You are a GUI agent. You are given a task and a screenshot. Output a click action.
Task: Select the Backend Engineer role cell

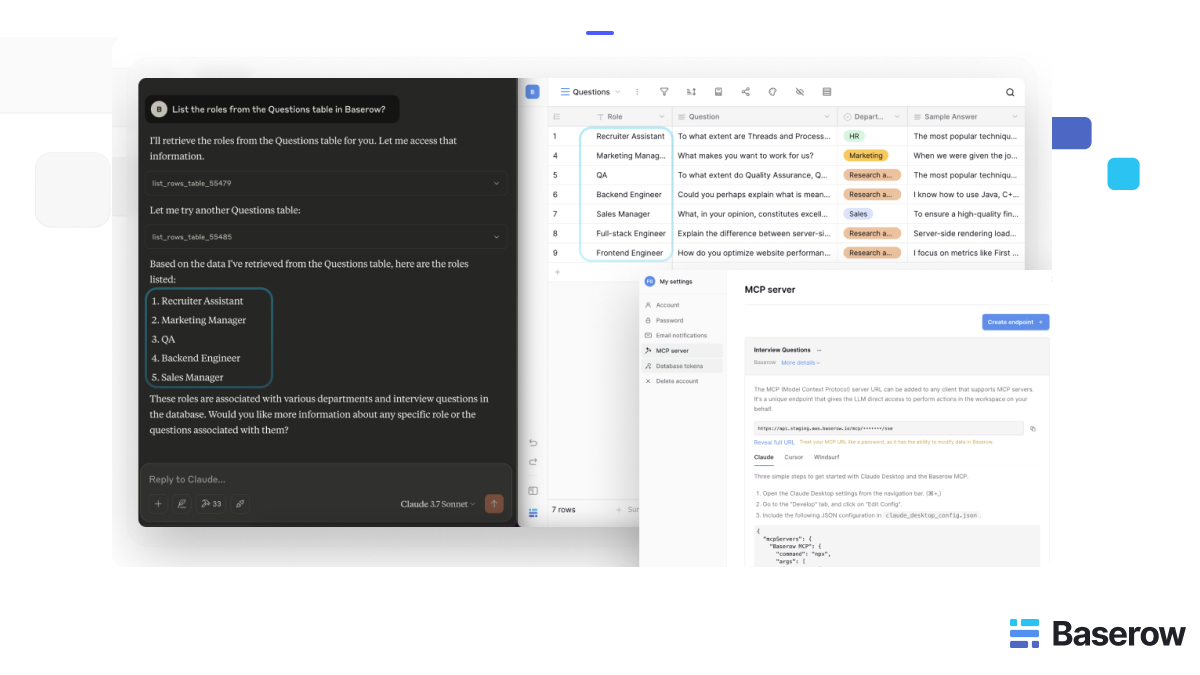630,194
